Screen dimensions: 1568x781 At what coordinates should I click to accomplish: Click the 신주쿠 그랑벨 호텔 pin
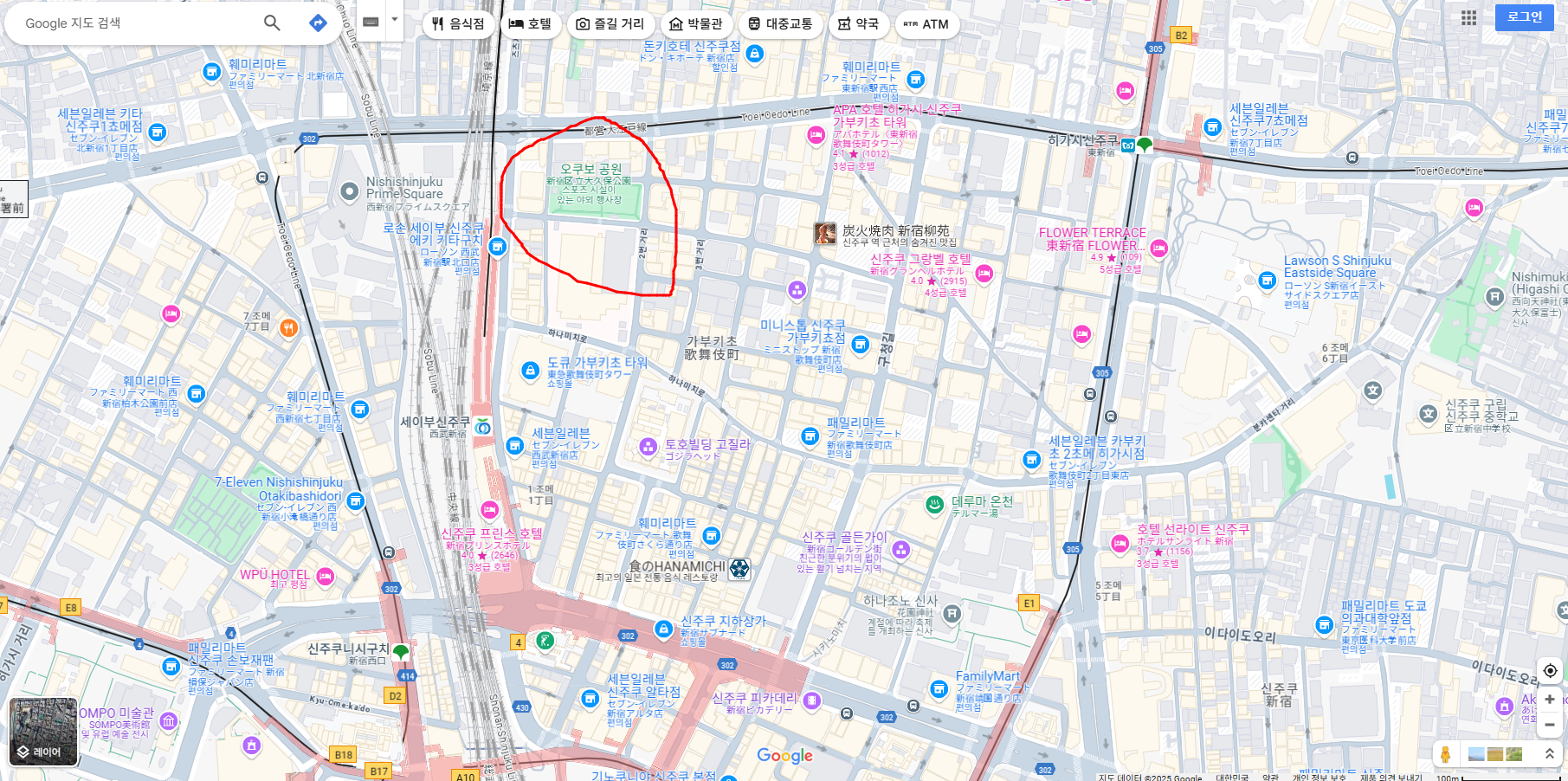(984, 274)
